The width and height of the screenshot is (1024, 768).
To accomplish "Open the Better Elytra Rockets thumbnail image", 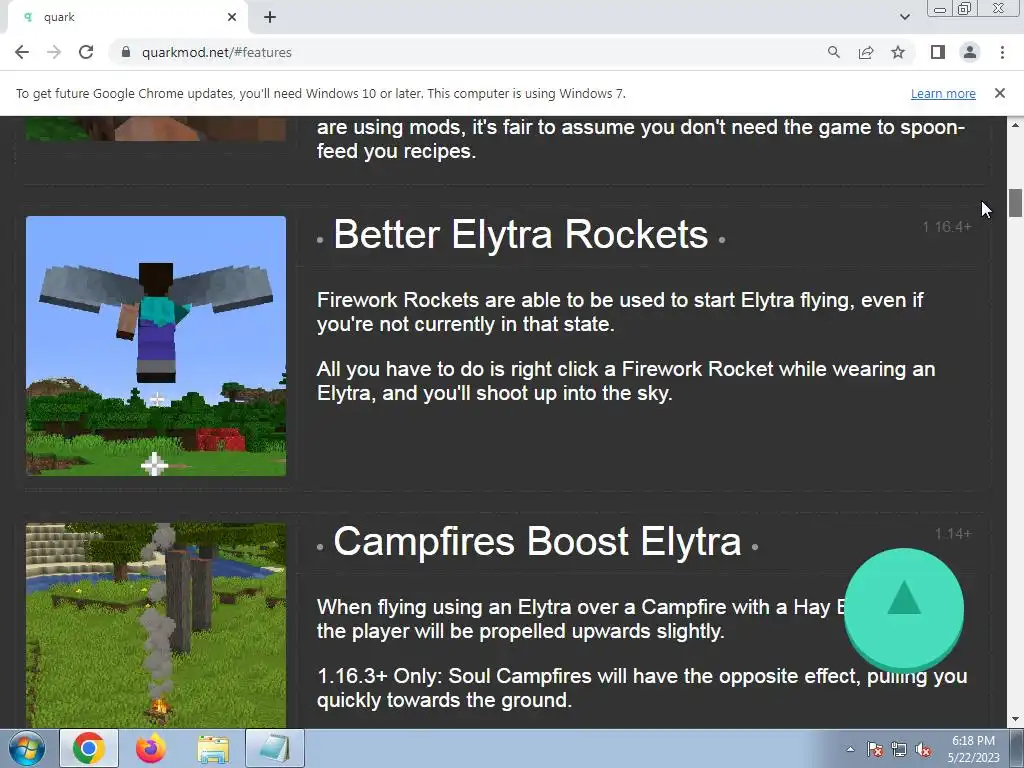I will pyautogui.click(x=156, y=346).
